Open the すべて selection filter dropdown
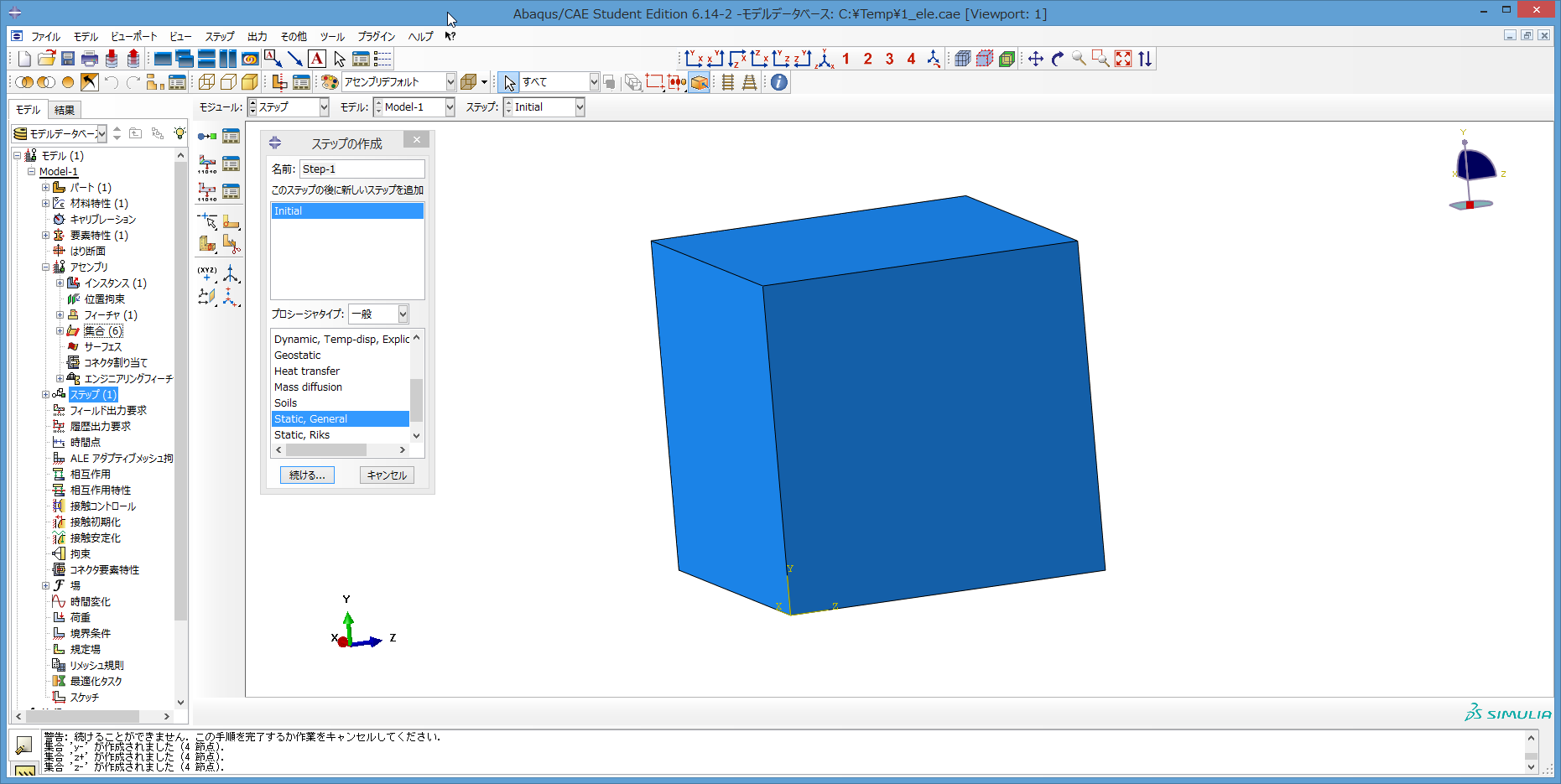Viewport: 1561px width, 784px height. 559,82
